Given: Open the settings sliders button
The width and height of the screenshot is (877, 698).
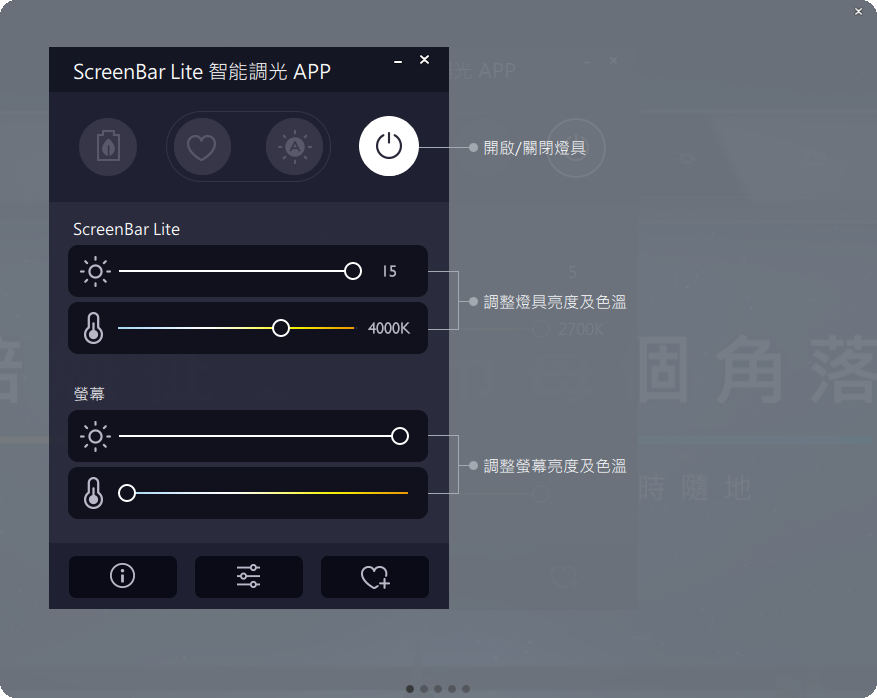Looking at the screenshot, I should (x=248, y=577).
